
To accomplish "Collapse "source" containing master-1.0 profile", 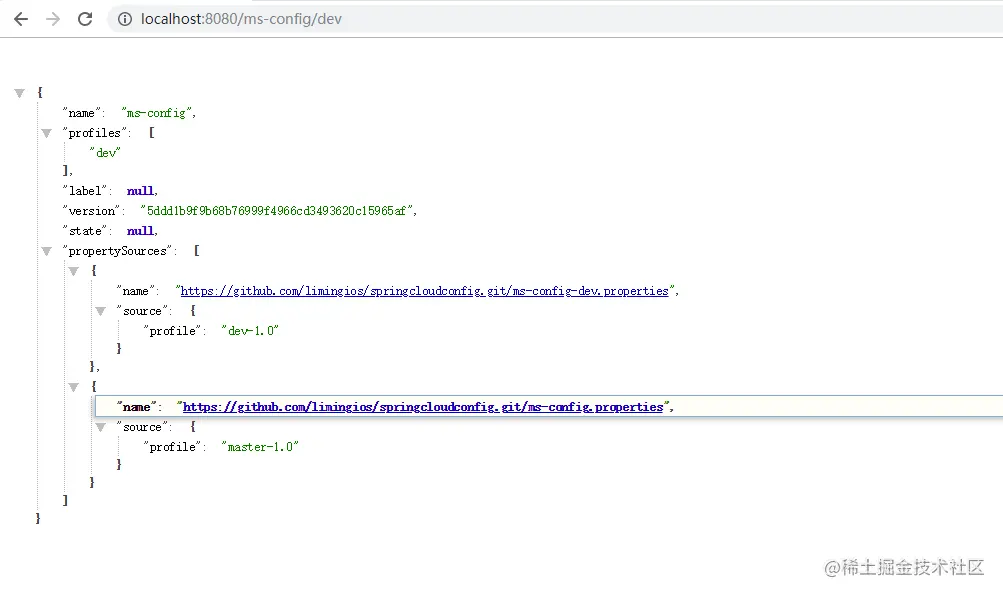I will coord(100,427).
